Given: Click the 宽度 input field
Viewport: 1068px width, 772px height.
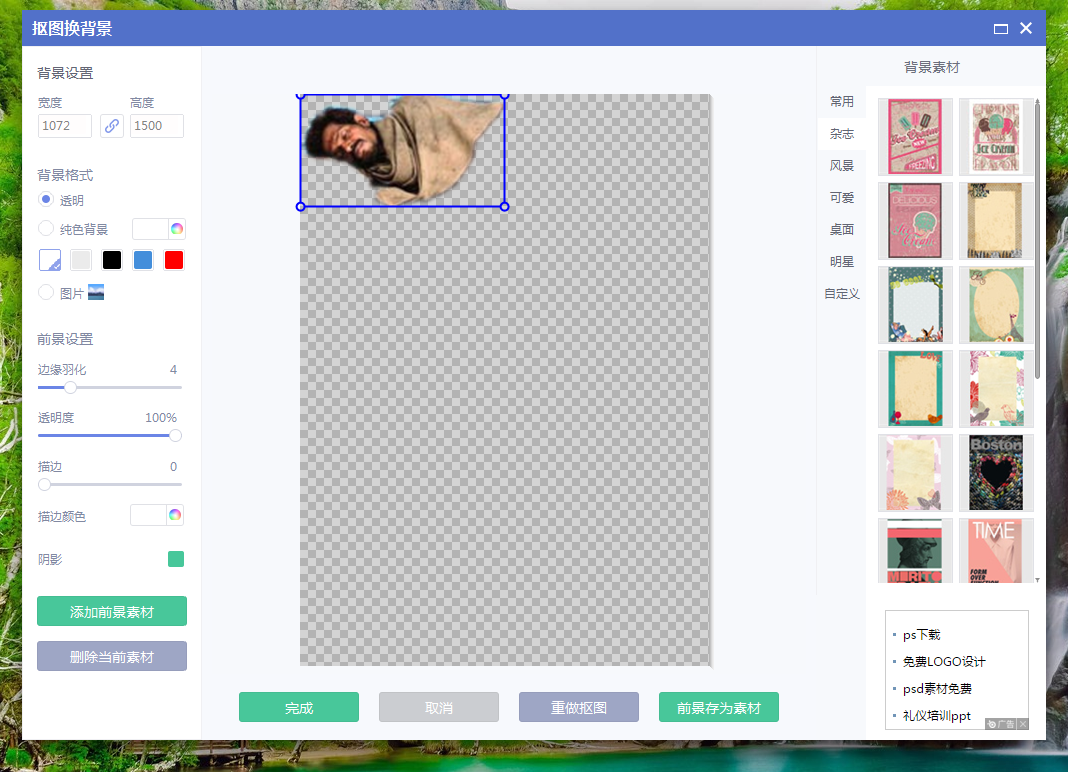Looking at the screenshot, I should coord(65,126).
